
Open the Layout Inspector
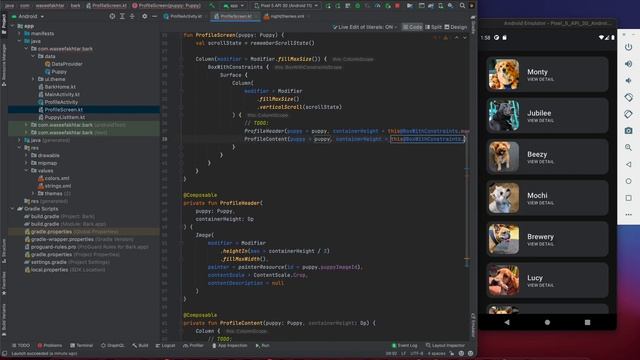445,345
